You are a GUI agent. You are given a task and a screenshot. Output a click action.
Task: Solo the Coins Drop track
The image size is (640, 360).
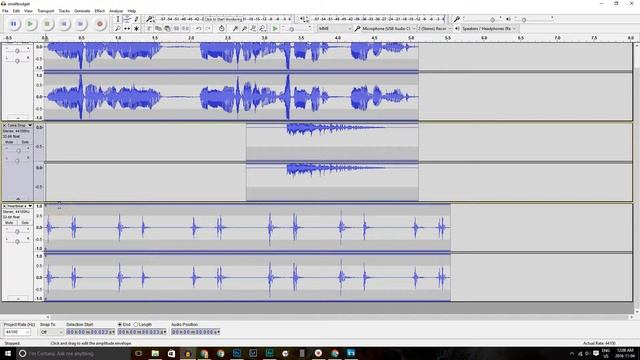25,142
